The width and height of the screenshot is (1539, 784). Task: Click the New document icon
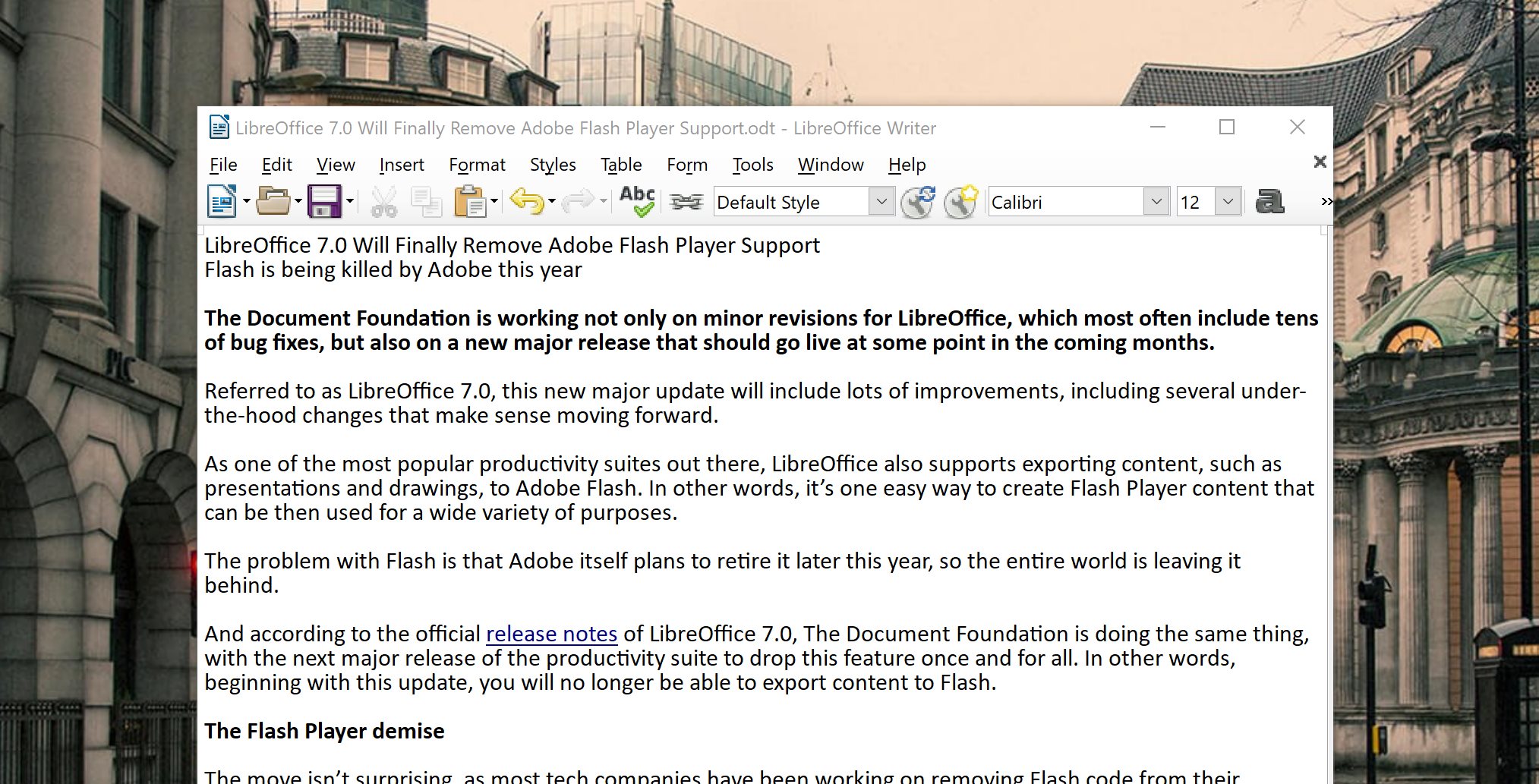pyautogui.click(x=221, y=202)
